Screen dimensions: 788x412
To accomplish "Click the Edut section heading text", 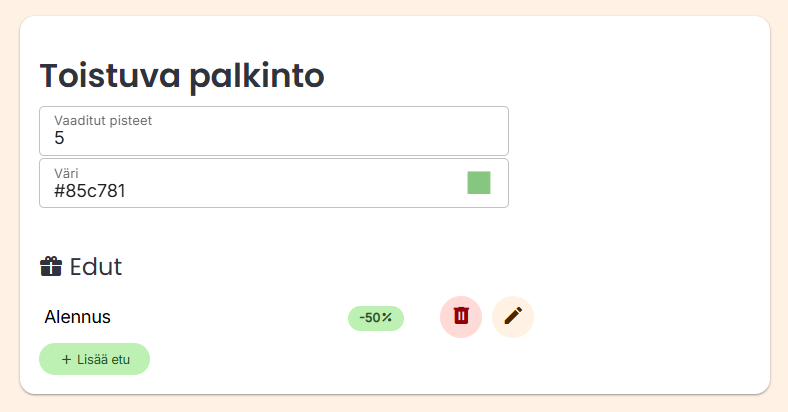I will 96,267.
